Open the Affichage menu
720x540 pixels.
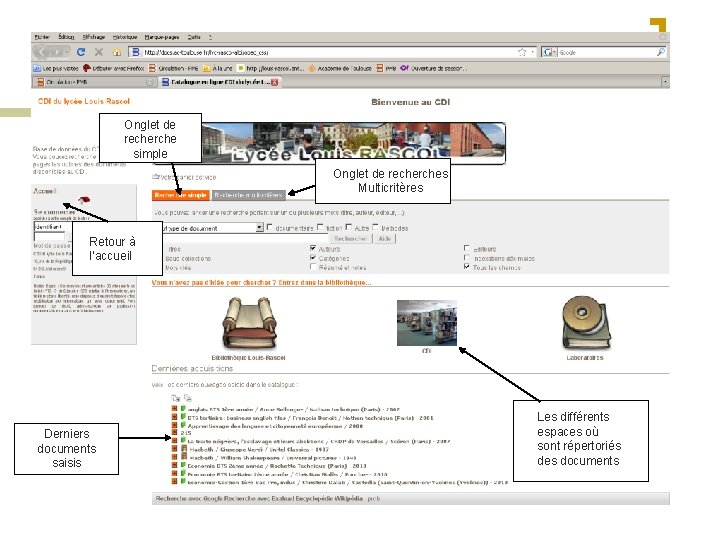pyautogui.click(x=94, y=37)
